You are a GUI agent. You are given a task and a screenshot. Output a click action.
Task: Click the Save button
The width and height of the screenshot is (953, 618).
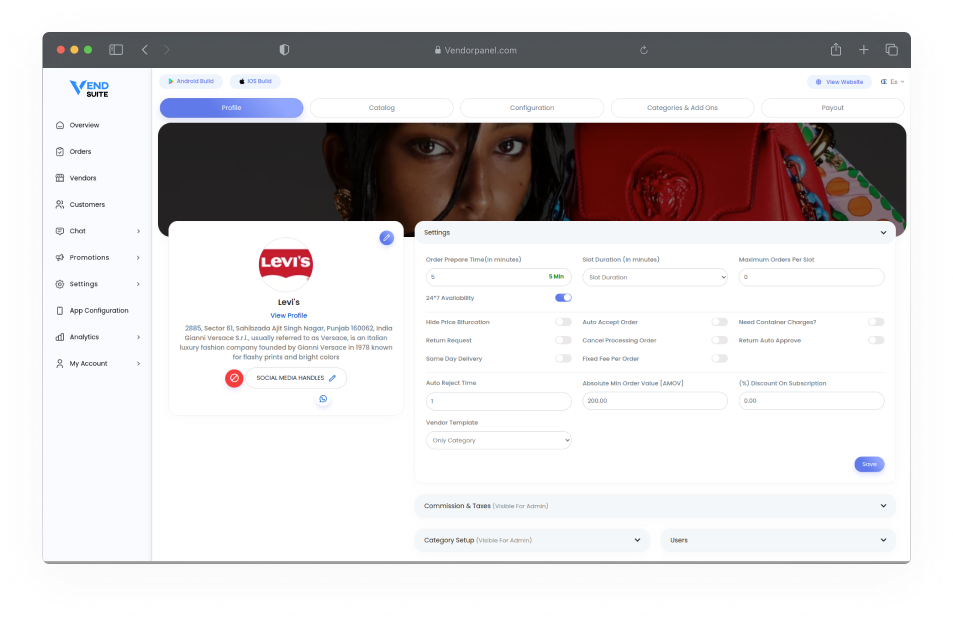click(x=868, y=464)
